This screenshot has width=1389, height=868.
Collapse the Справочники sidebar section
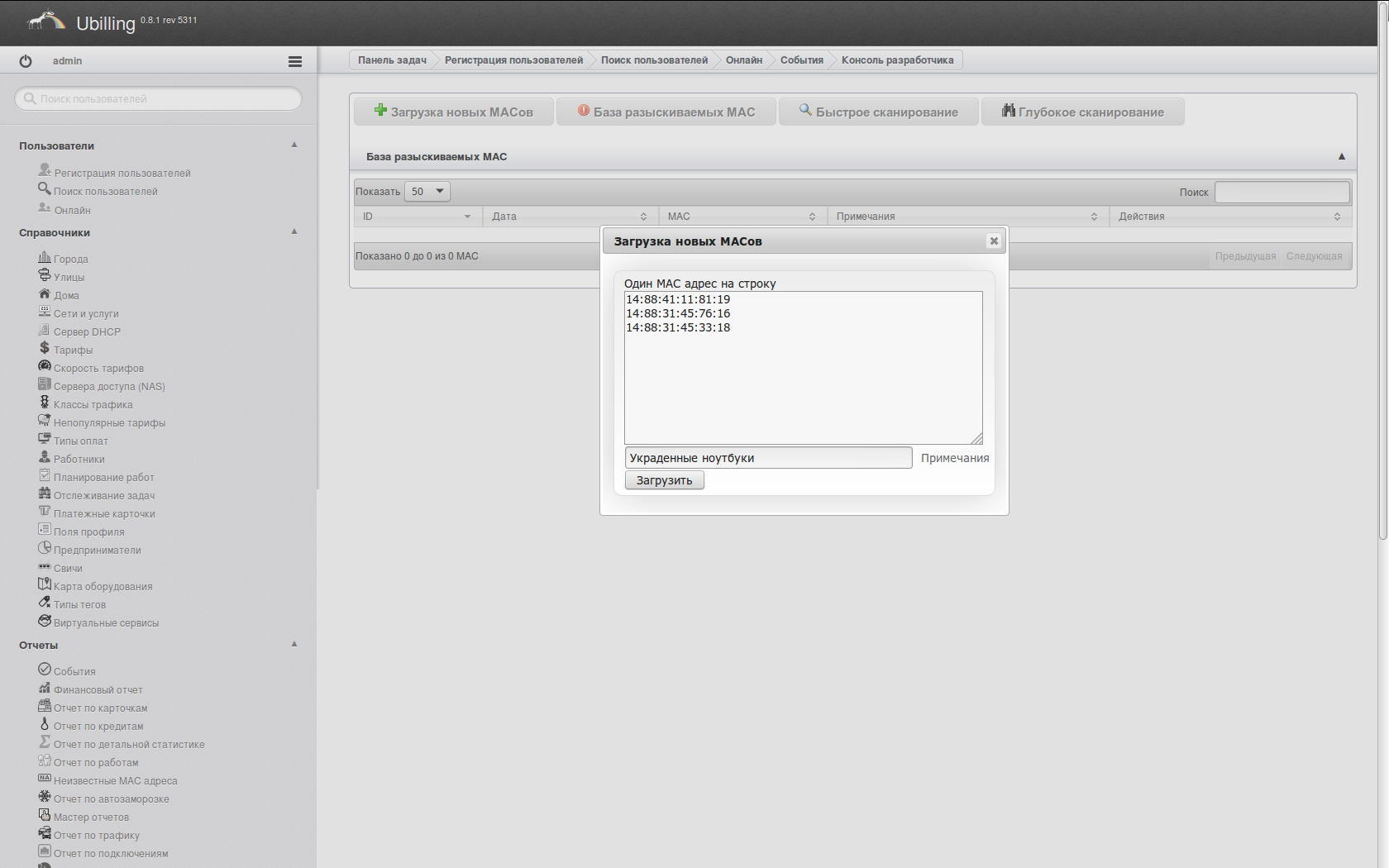tap(294, 231)
